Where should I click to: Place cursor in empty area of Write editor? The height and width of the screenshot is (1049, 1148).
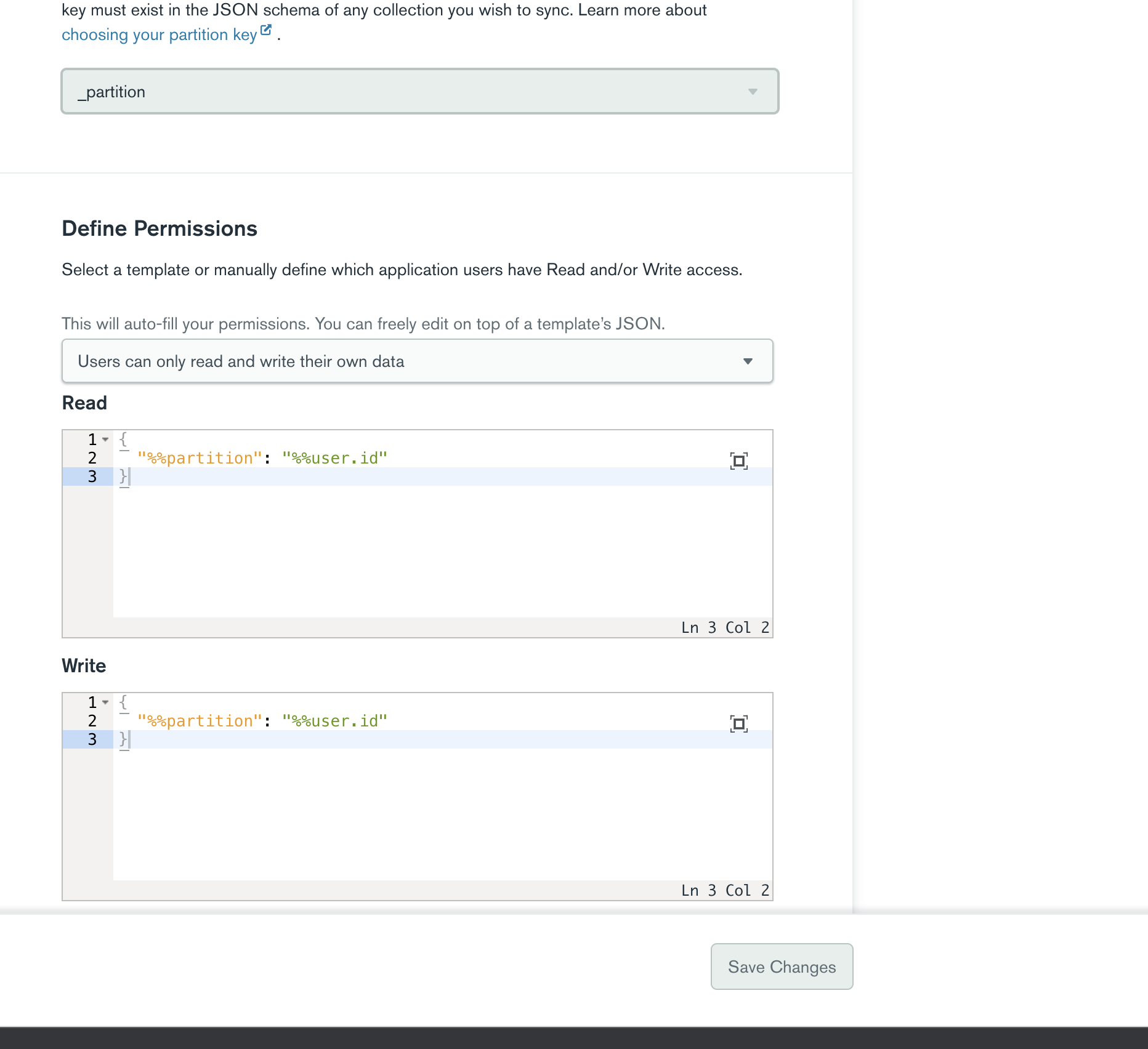point(442,814)
